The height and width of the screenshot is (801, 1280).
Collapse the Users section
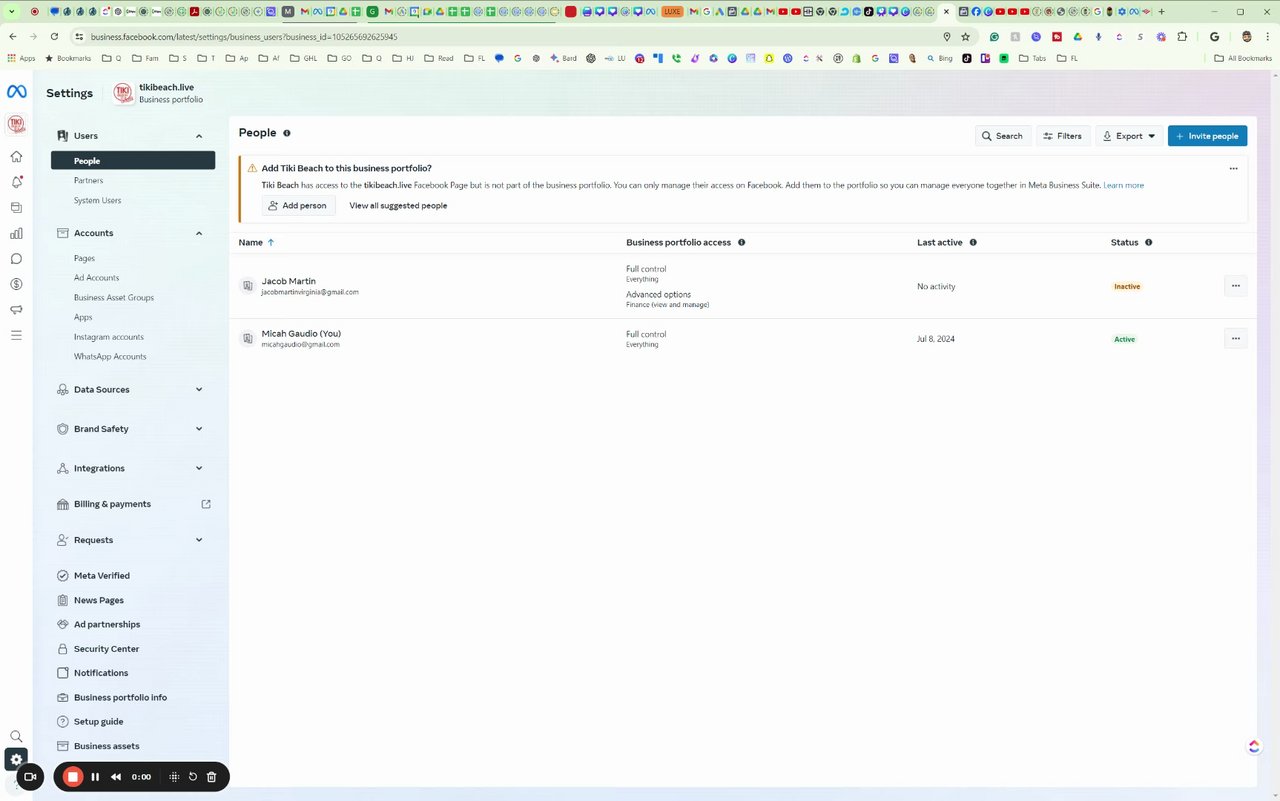[x=199, y=136]
